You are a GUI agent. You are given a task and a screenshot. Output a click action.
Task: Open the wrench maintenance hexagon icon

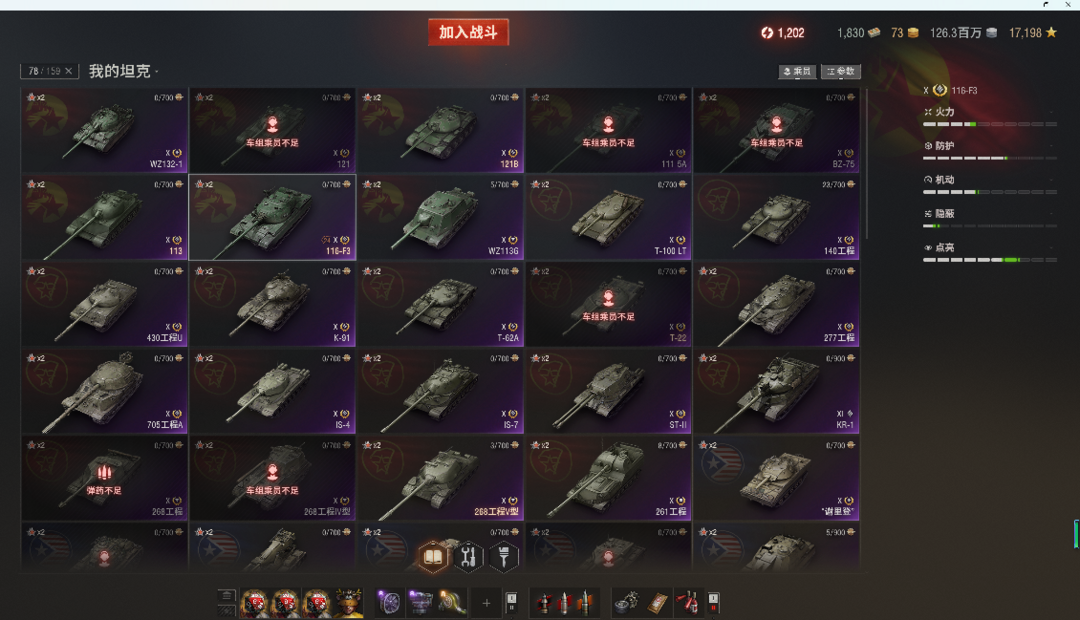[x=468, y=557]
